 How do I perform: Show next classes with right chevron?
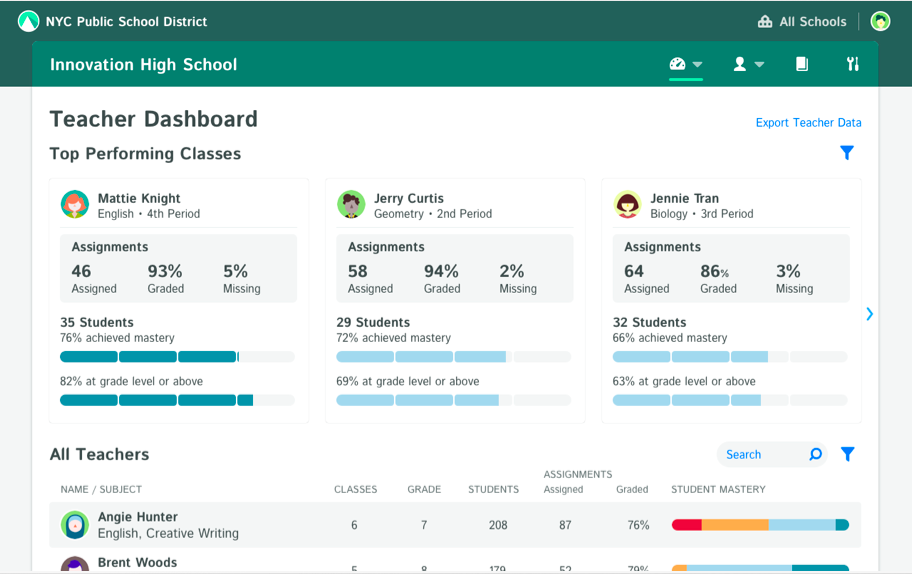tap(869, 314)
